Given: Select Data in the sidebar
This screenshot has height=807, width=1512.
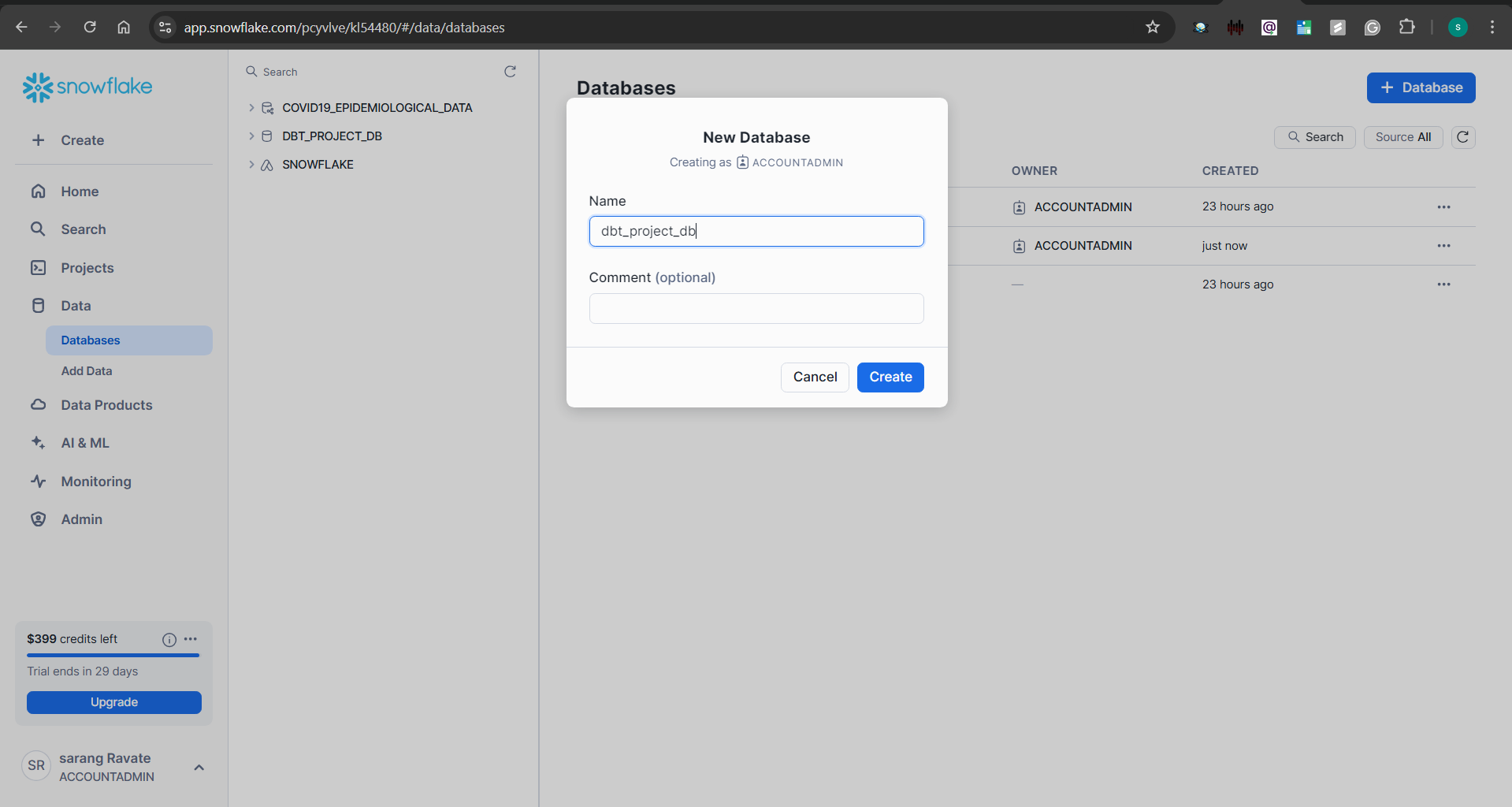Looking at the screenshot, I should tap(76, 306).
